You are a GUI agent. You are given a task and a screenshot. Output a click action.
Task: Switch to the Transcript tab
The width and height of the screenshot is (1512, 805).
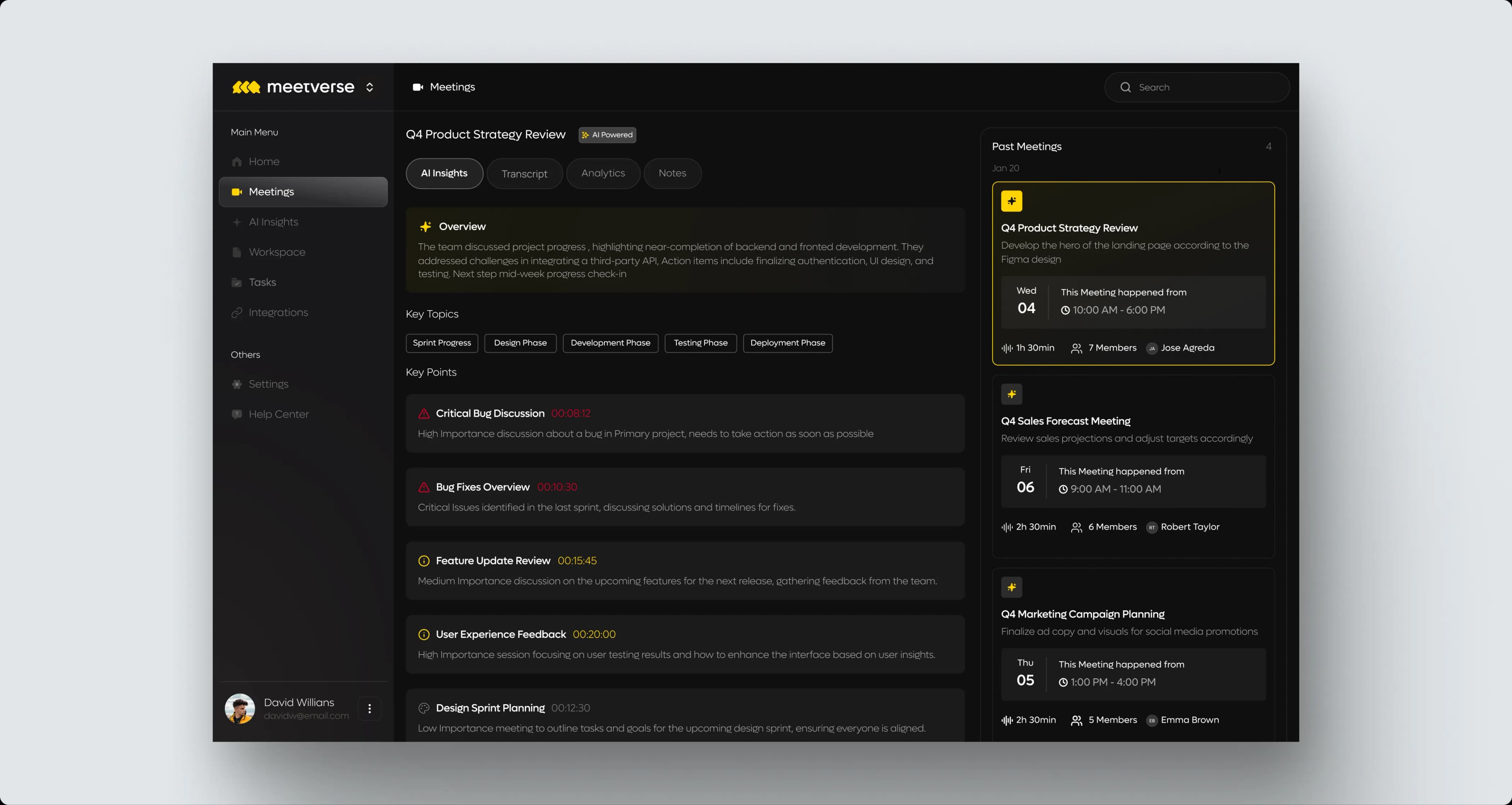click(524, 174)
